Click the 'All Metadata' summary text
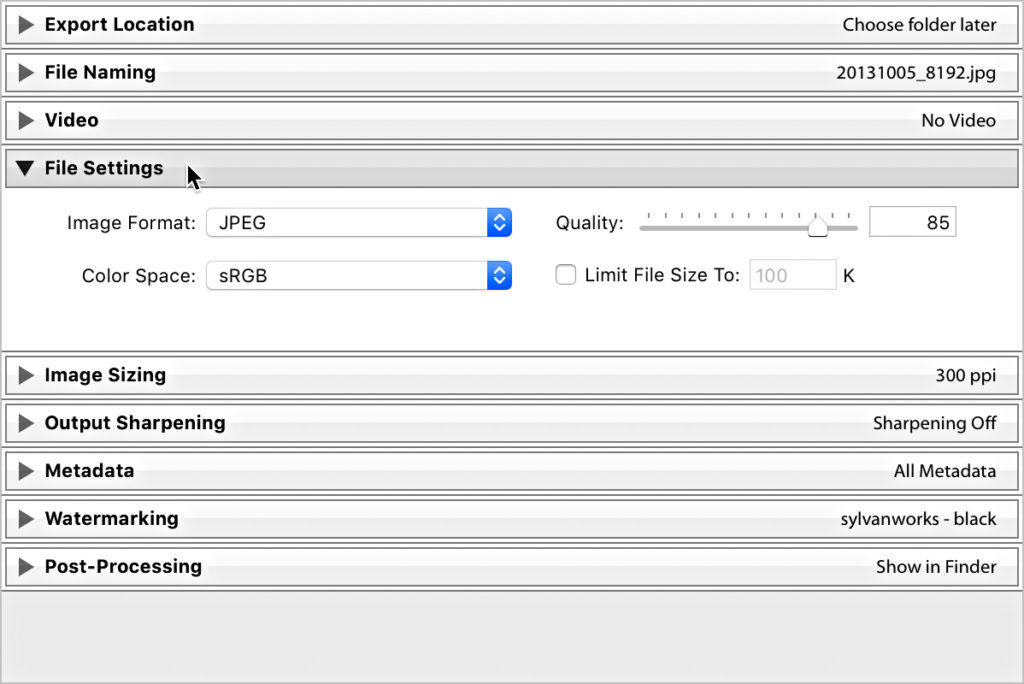This screenshot has height=684, width=1024. click(x=945, y=471)
